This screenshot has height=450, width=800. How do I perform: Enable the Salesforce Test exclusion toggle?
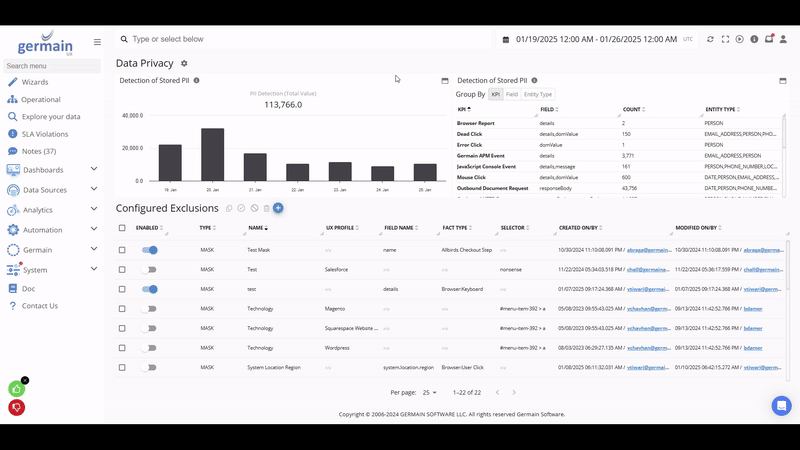click(150, 269)
